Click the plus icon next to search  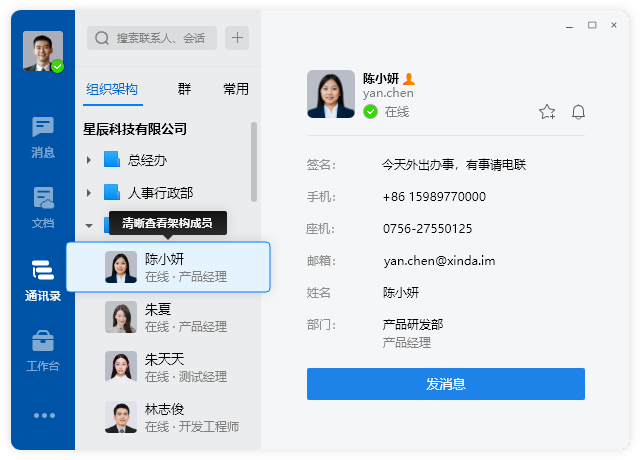click(x=237, y=38)
